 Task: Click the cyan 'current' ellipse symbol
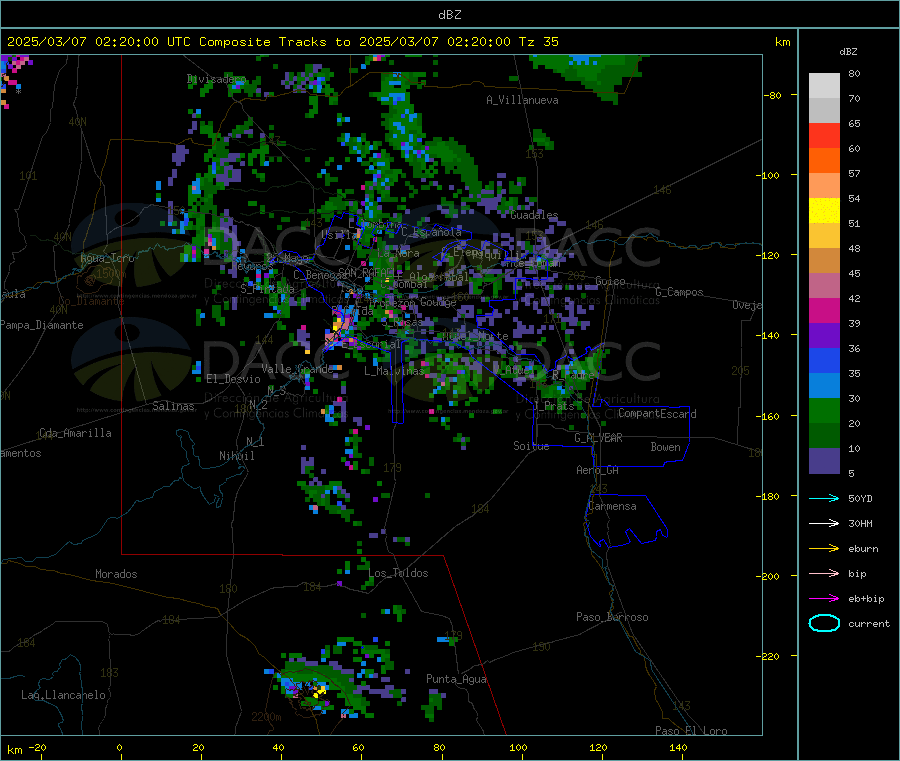(824, 623)
